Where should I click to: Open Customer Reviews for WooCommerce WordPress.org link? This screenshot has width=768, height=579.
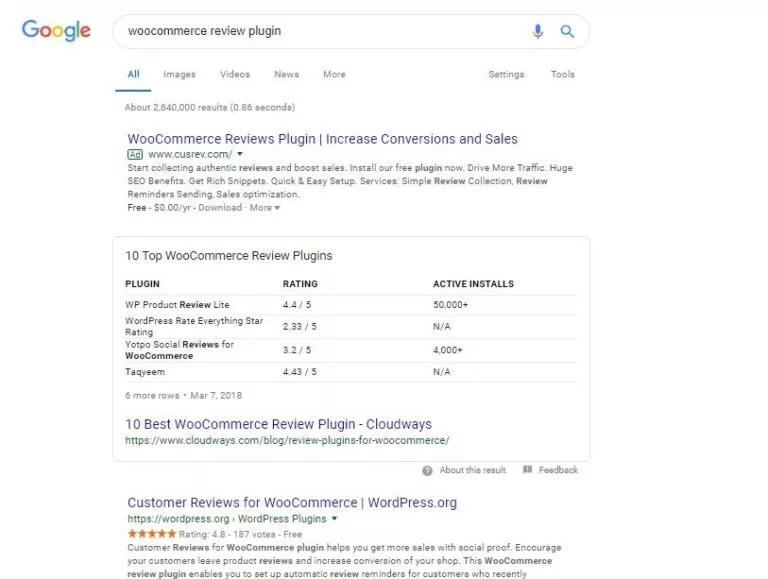(x=292, y=503)
